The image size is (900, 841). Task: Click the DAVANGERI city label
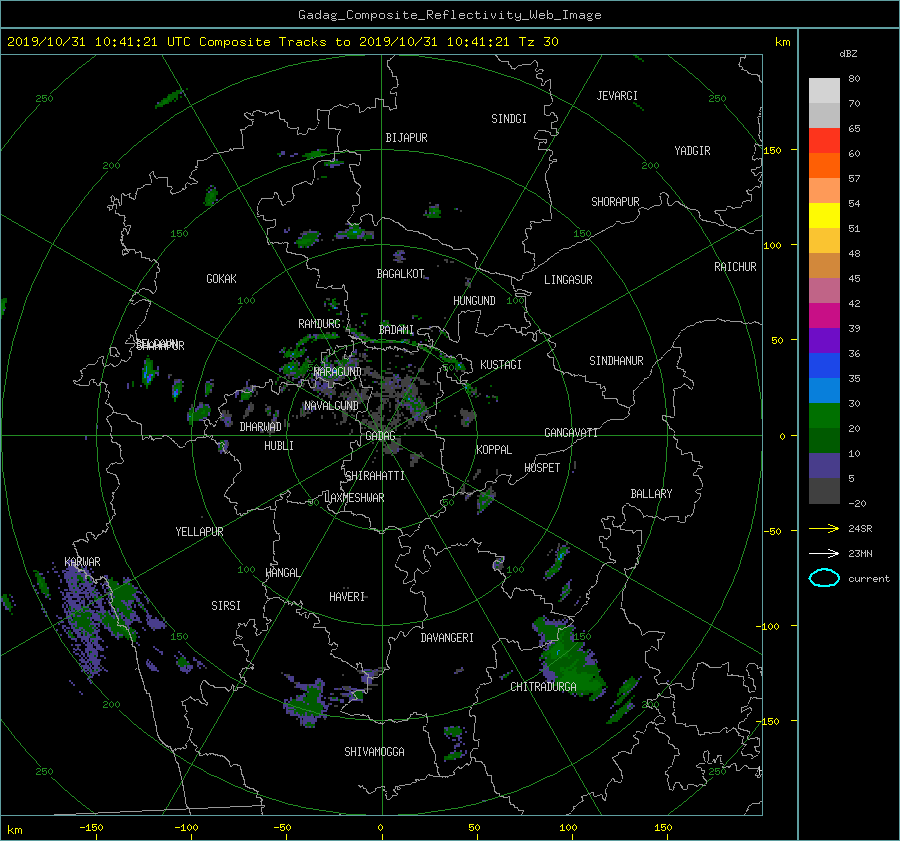(447, 638)
